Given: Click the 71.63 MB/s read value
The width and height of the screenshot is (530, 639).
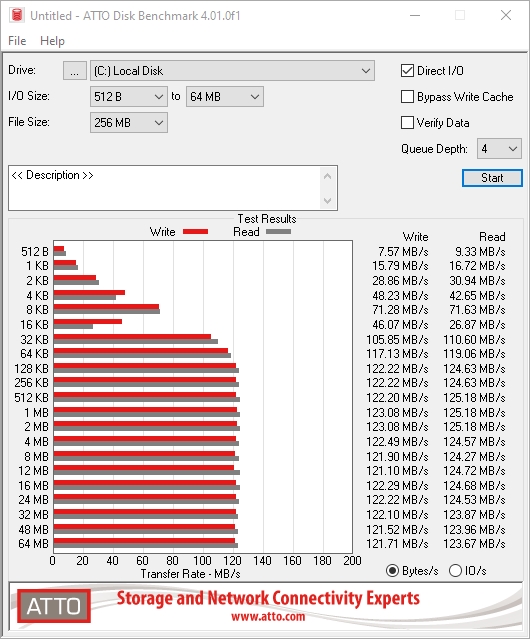Looking at the screenshot, I should pos(477,310).
